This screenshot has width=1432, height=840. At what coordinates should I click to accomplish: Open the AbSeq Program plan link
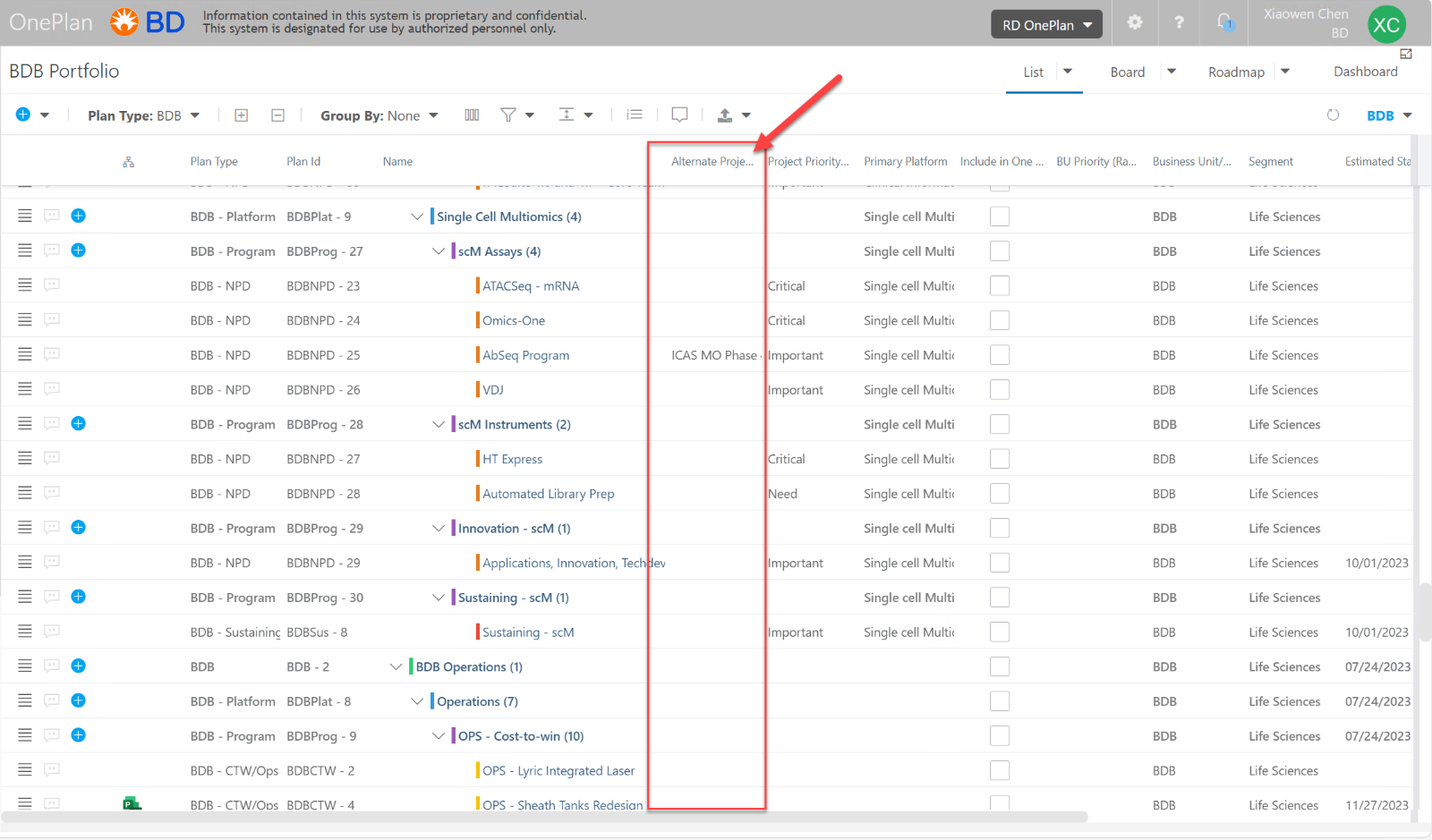[526, 355]
